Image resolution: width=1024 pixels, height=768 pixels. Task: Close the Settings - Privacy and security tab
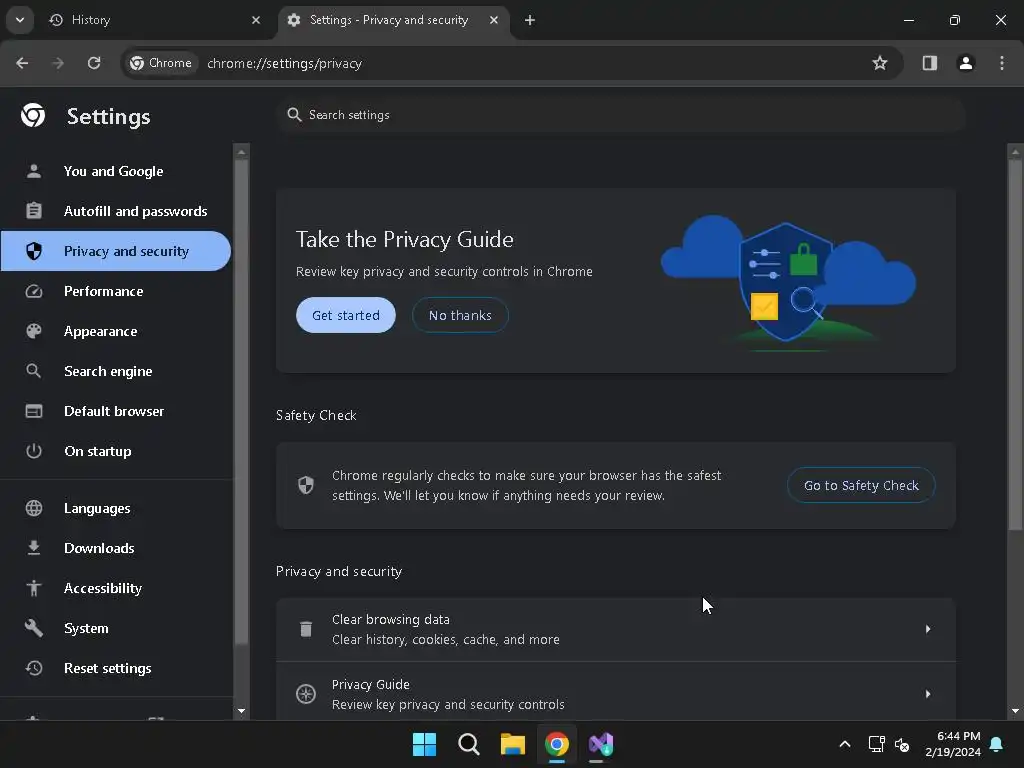click(x=494, y=20)
